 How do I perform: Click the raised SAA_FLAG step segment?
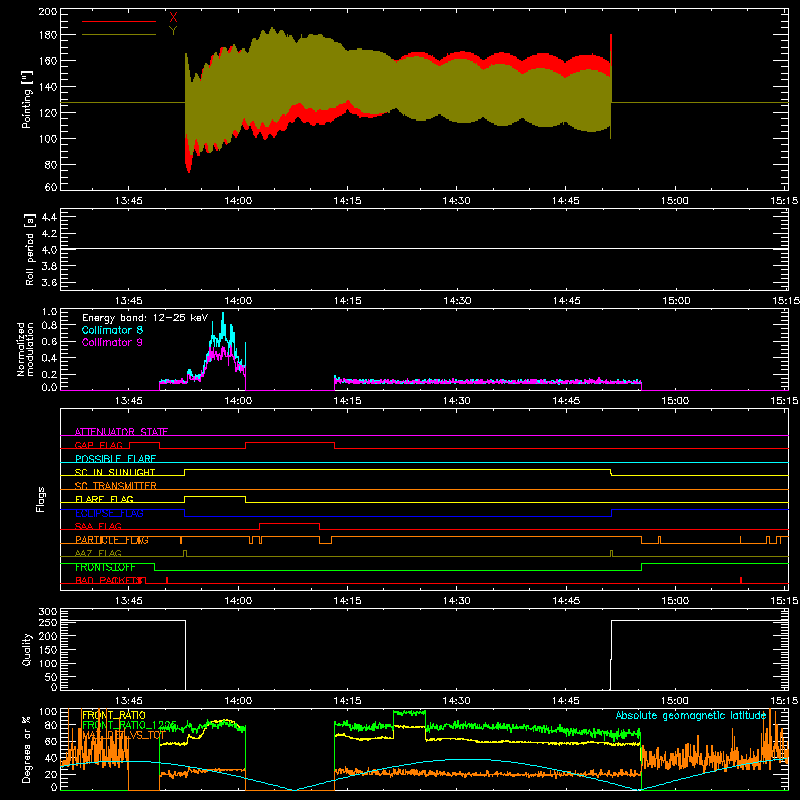(x=290, y=523)
